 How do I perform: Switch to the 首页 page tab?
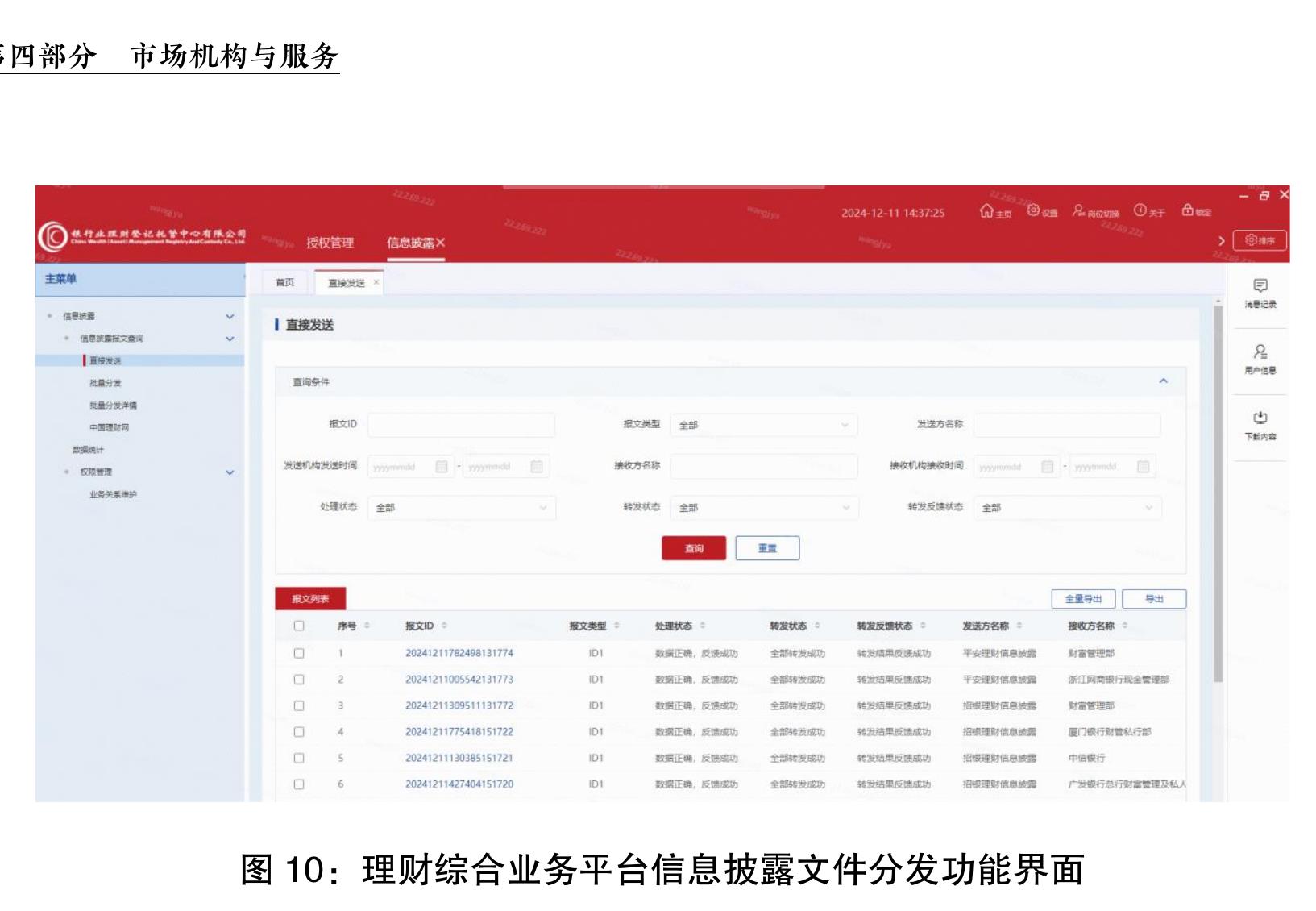tap(285, 282)
